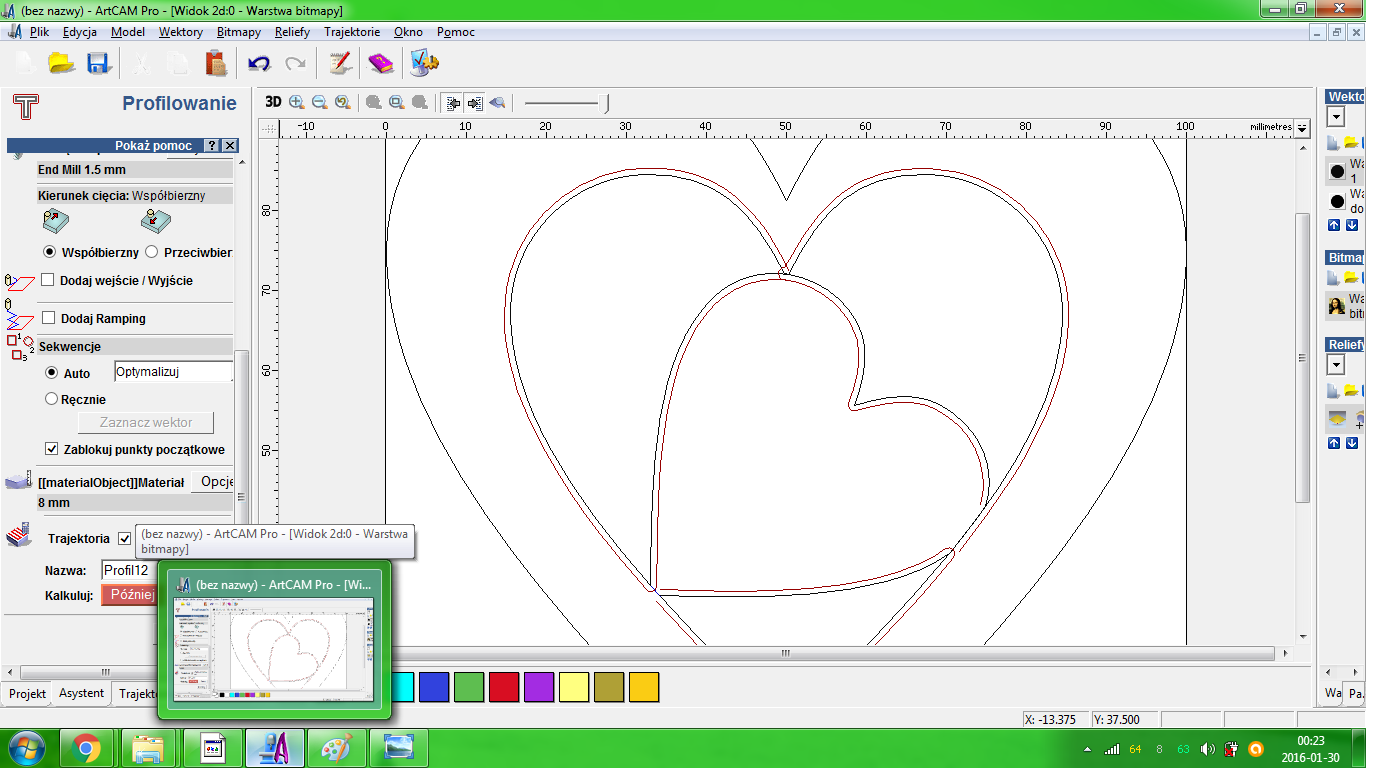Screen dimensions: 1389x768
Task: Select the Auto sequence radio button
Action: coord(52,373)
